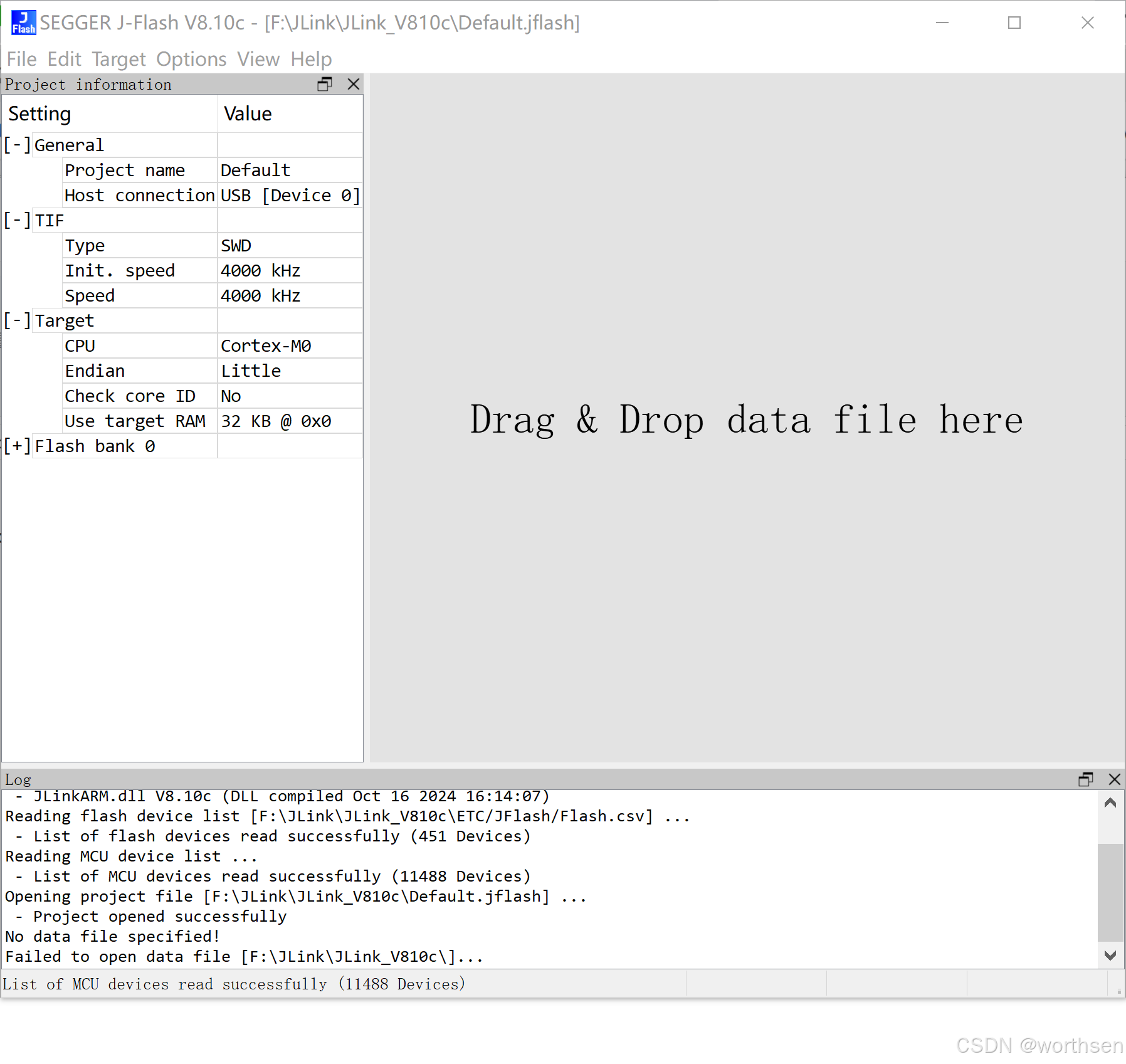Click the 'Failed to open data file' log line
1126x1064 pixels.
point(245,956)
